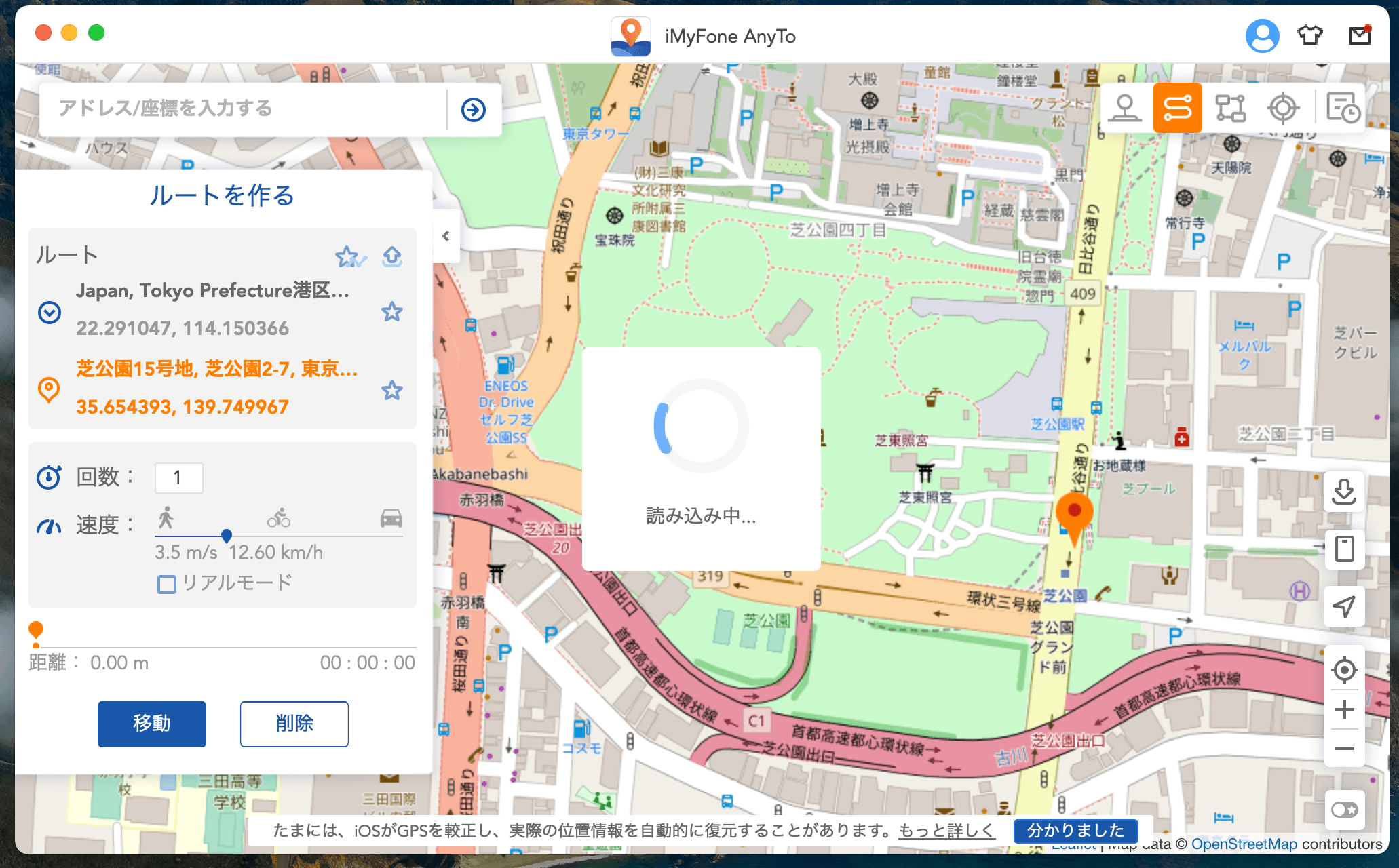Image resolution: width=1399 pixels, height=868 pixels.
Task: Select the teleport mode icon
Action: point(1125,108)
